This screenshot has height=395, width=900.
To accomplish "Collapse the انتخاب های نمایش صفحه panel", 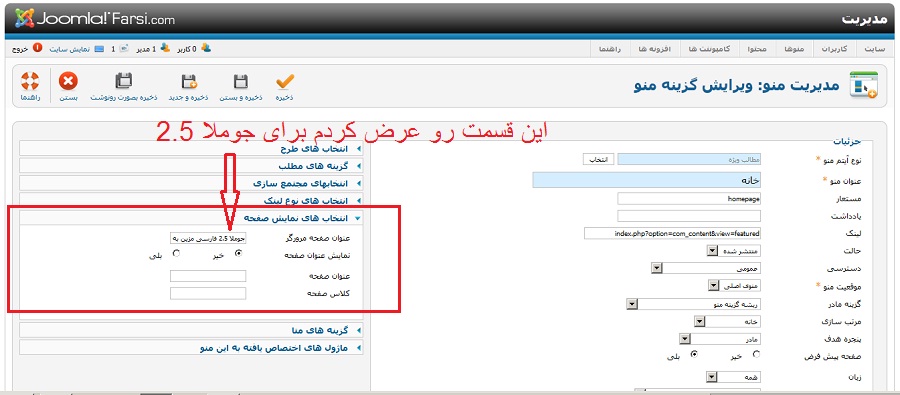I will (x=191, y=218).
